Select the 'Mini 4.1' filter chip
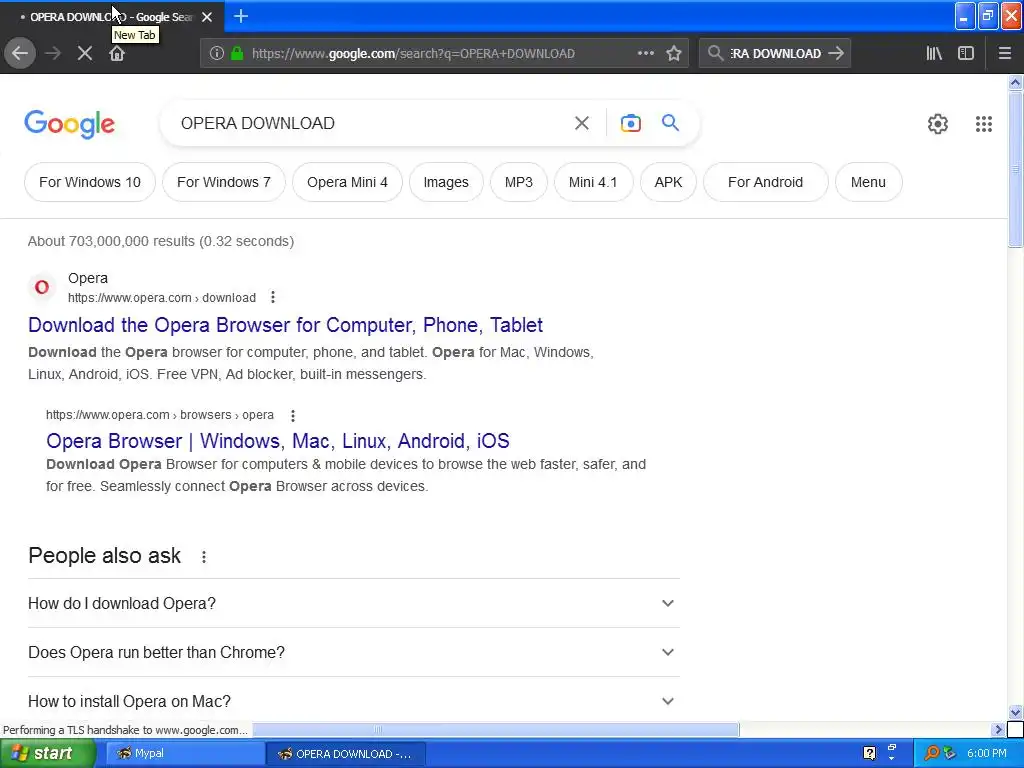 point(593,182)
